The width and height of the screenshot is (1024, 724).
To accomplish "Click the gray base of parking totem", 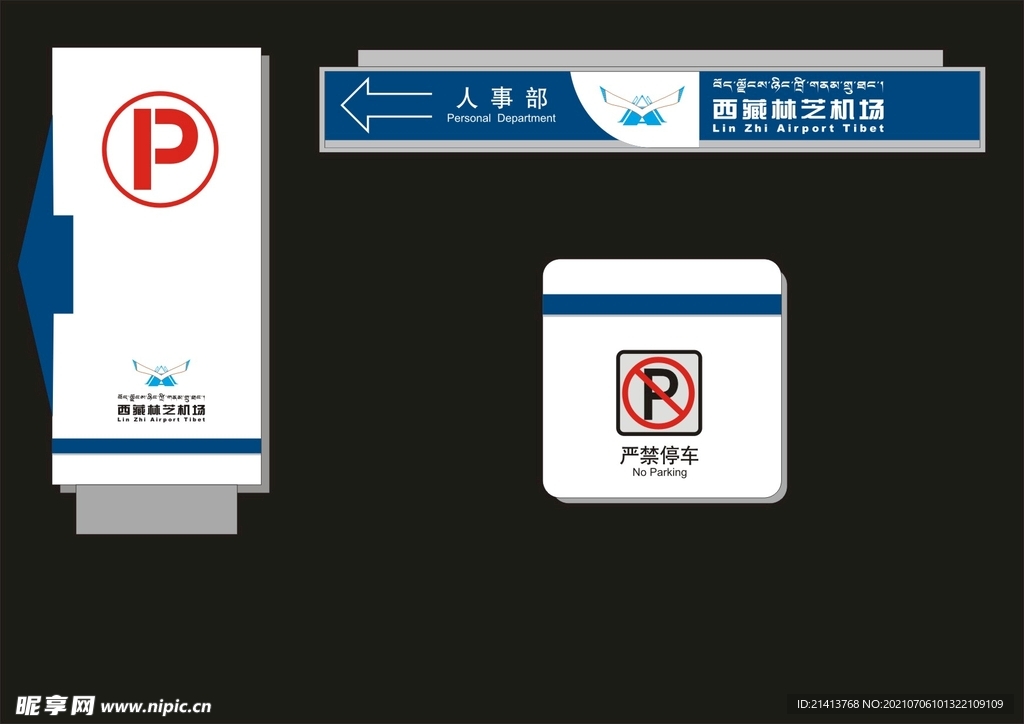I will tap(157, 509).
